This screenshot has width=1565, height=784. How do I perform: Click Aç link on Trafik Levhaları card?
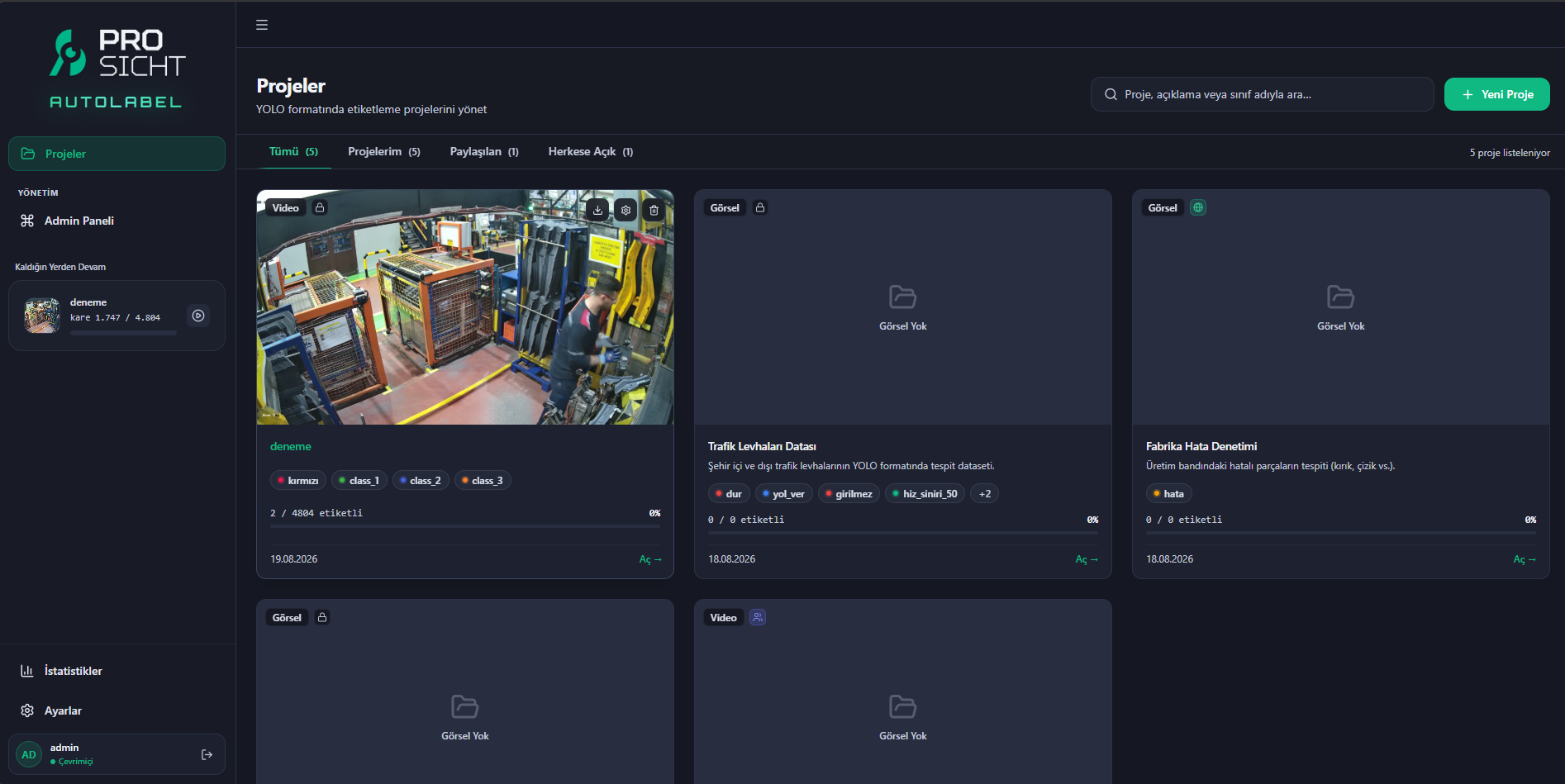pos(1087,559)
